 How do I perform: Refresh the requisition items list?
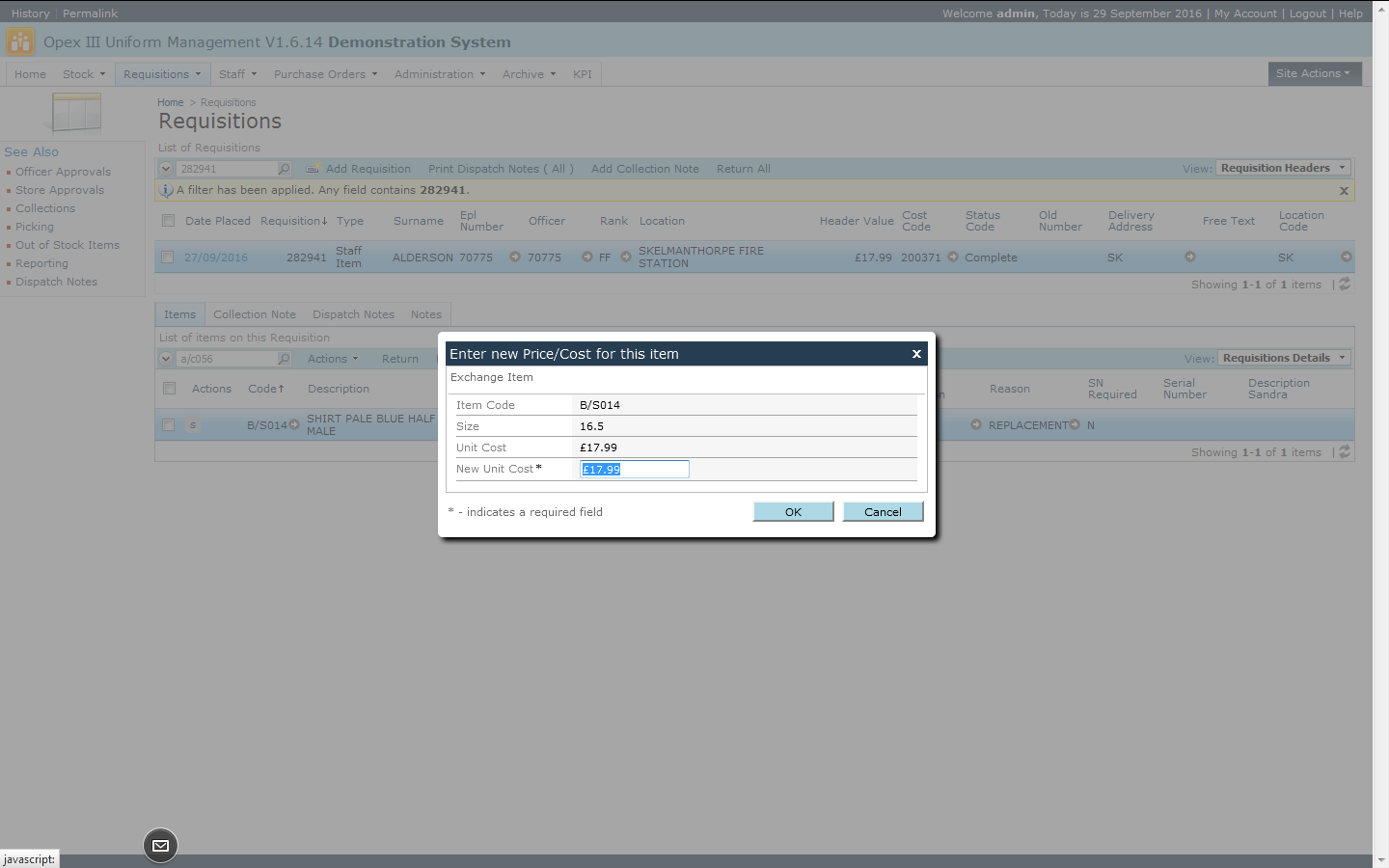point(1345,452)
